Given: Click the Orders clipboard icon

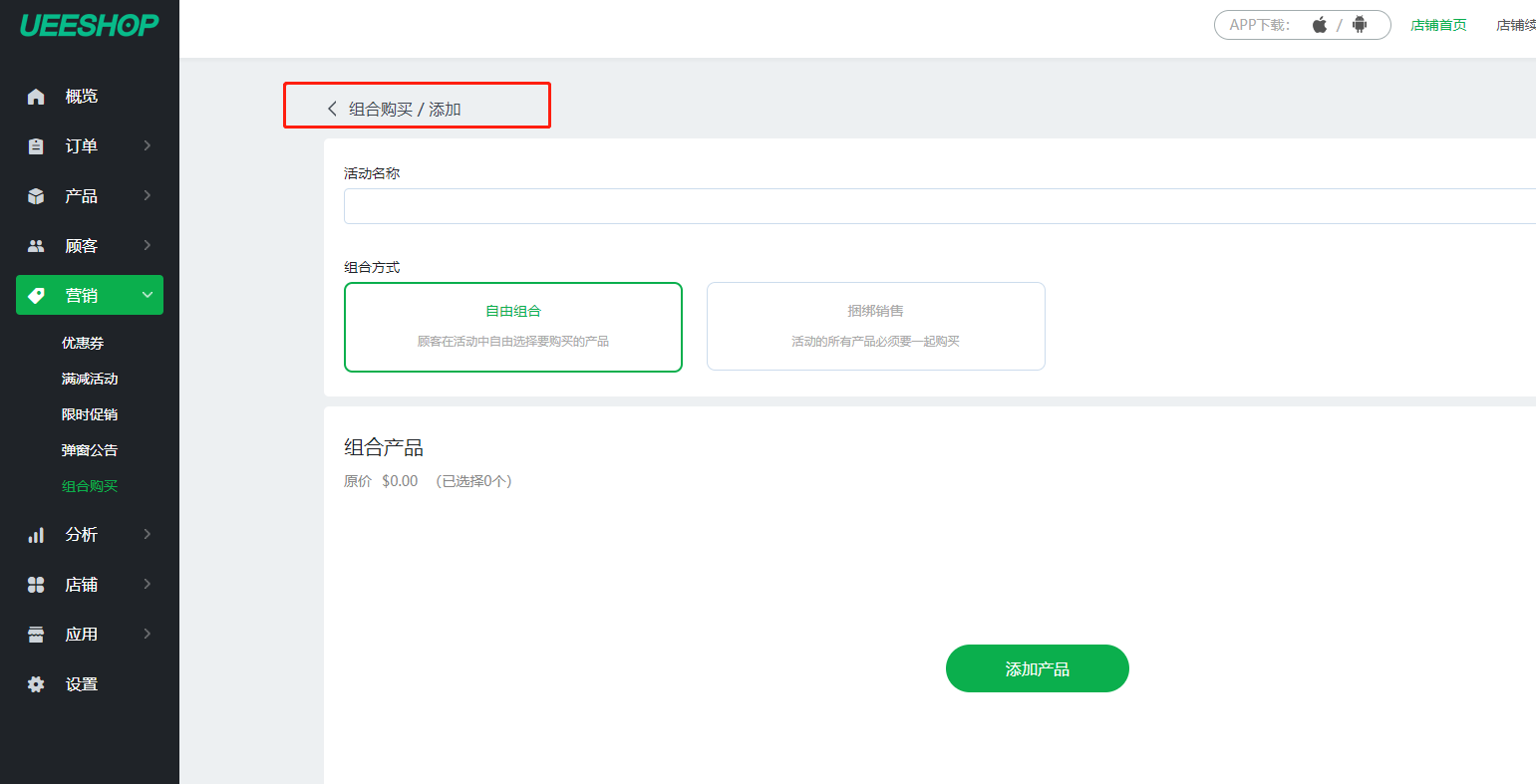Looking at the screenshot, I should point(36,146).
